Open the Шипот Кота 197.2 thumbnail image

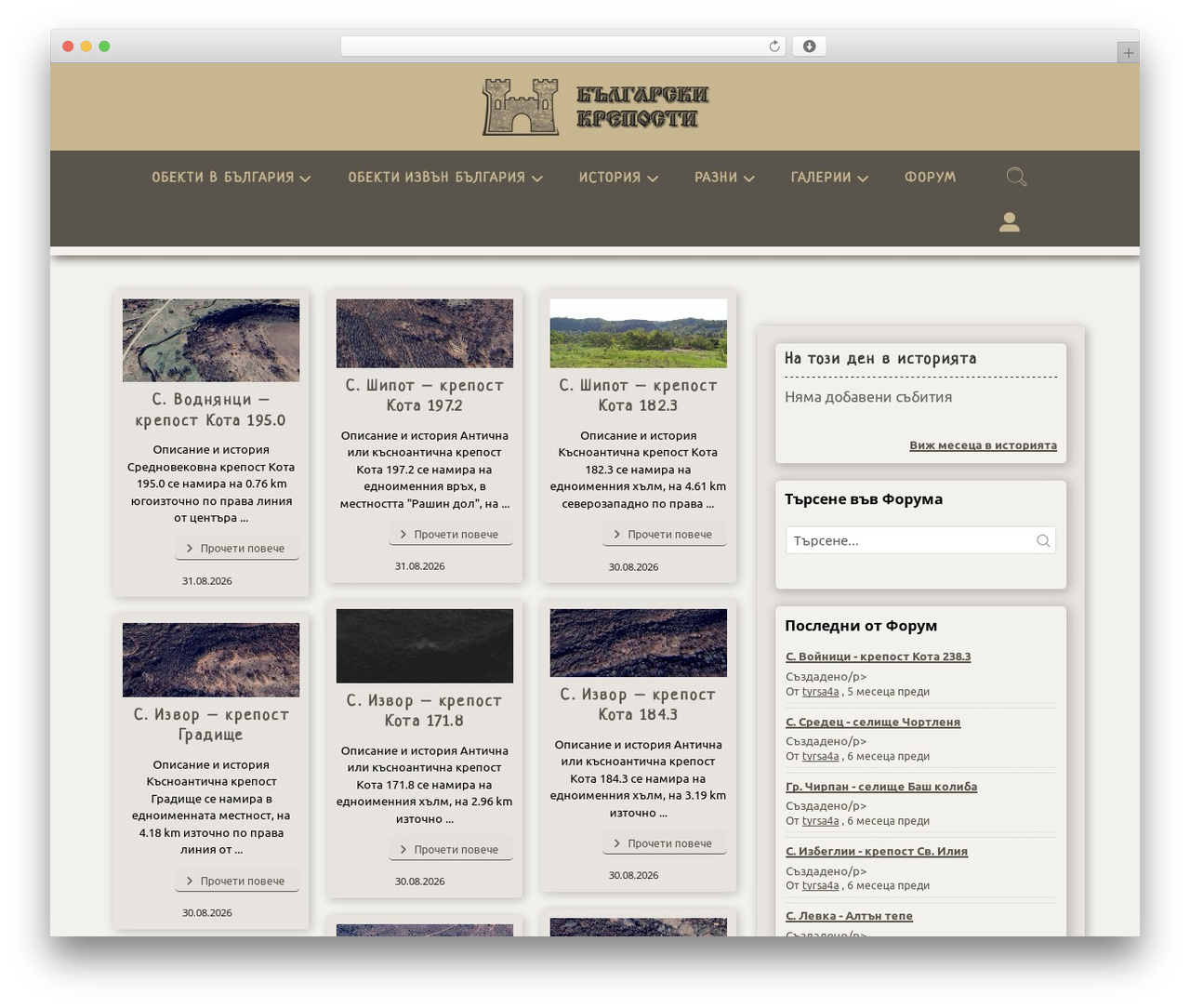(425, 333)
